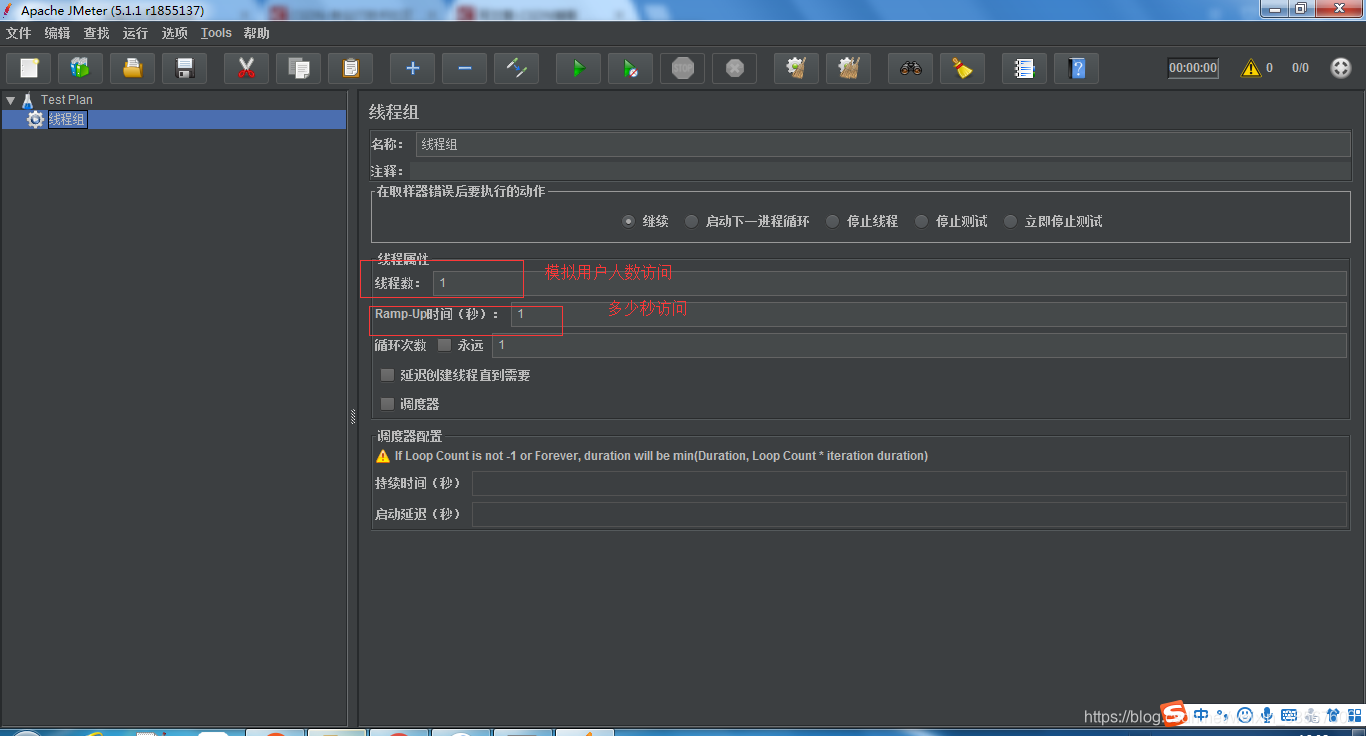The height and width of the screenshot is (736, 1366).
Task: Click the 00:00:00 elapsed timer
Action: [x=1193, y=68]
